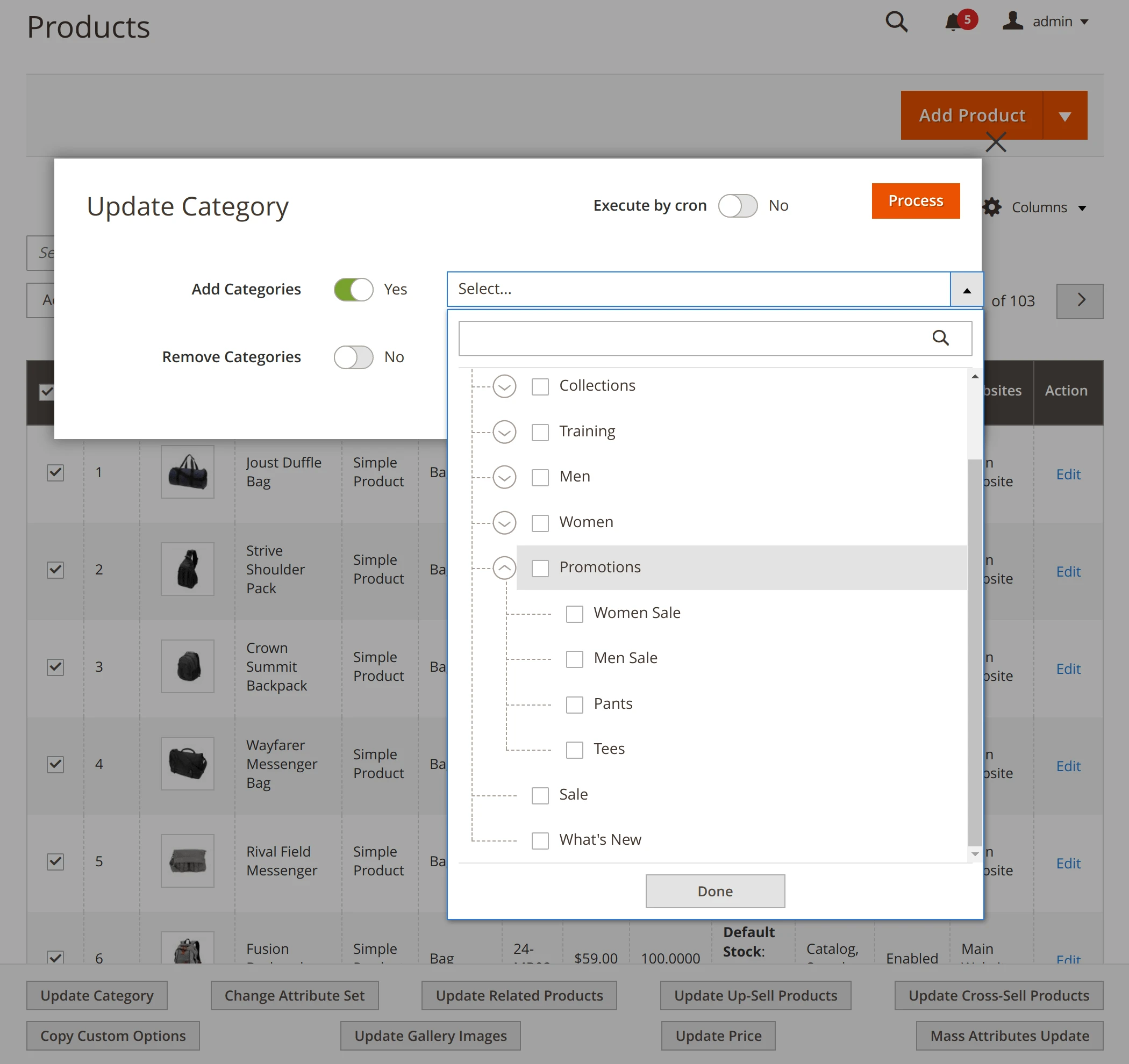Go to next products page via arrow icon
The width and height of the screenshot is (1129, 1064).
click(1080, 301)
